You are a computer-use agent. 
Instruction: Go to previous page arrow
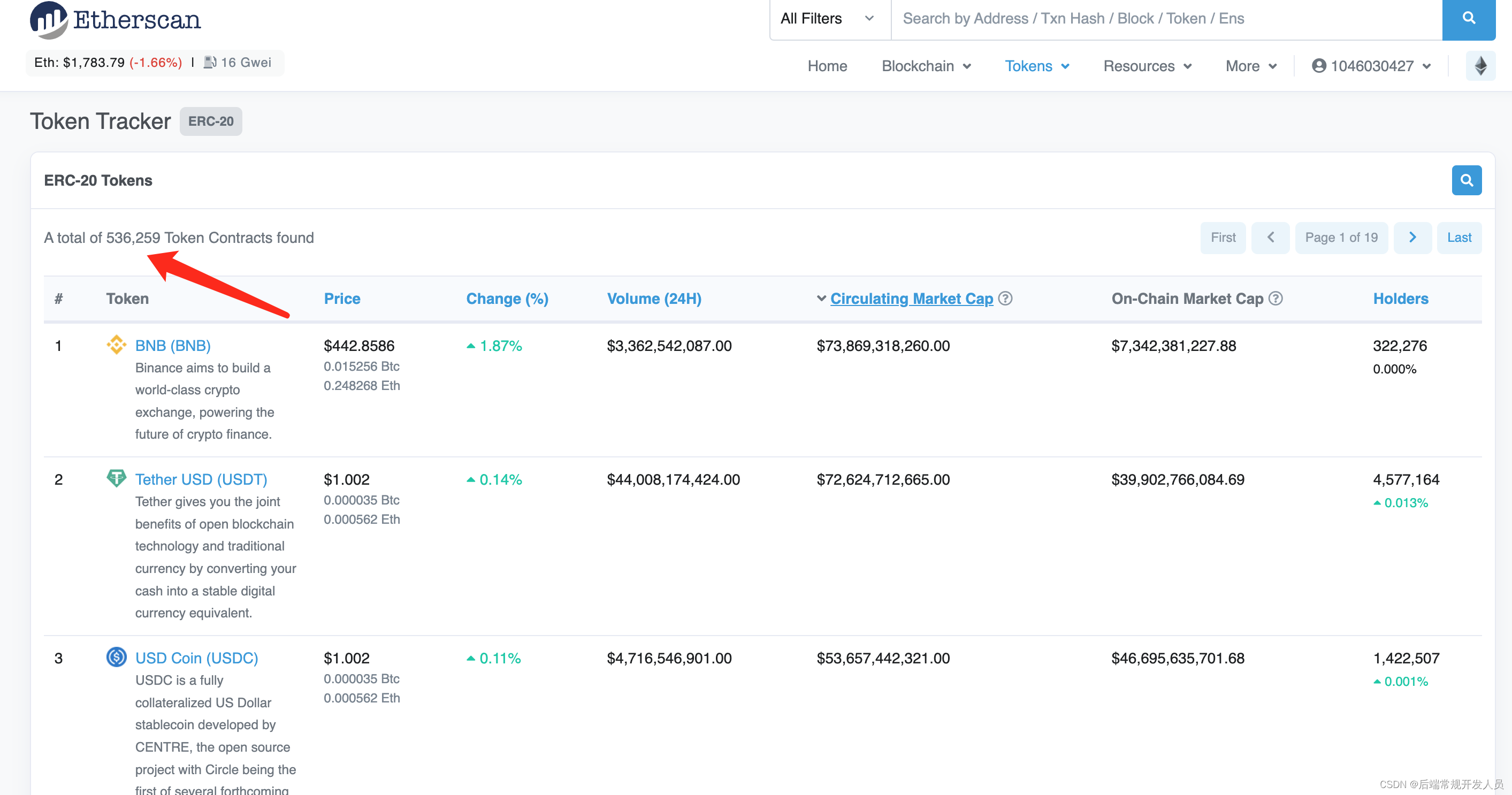pos(1270,238)
